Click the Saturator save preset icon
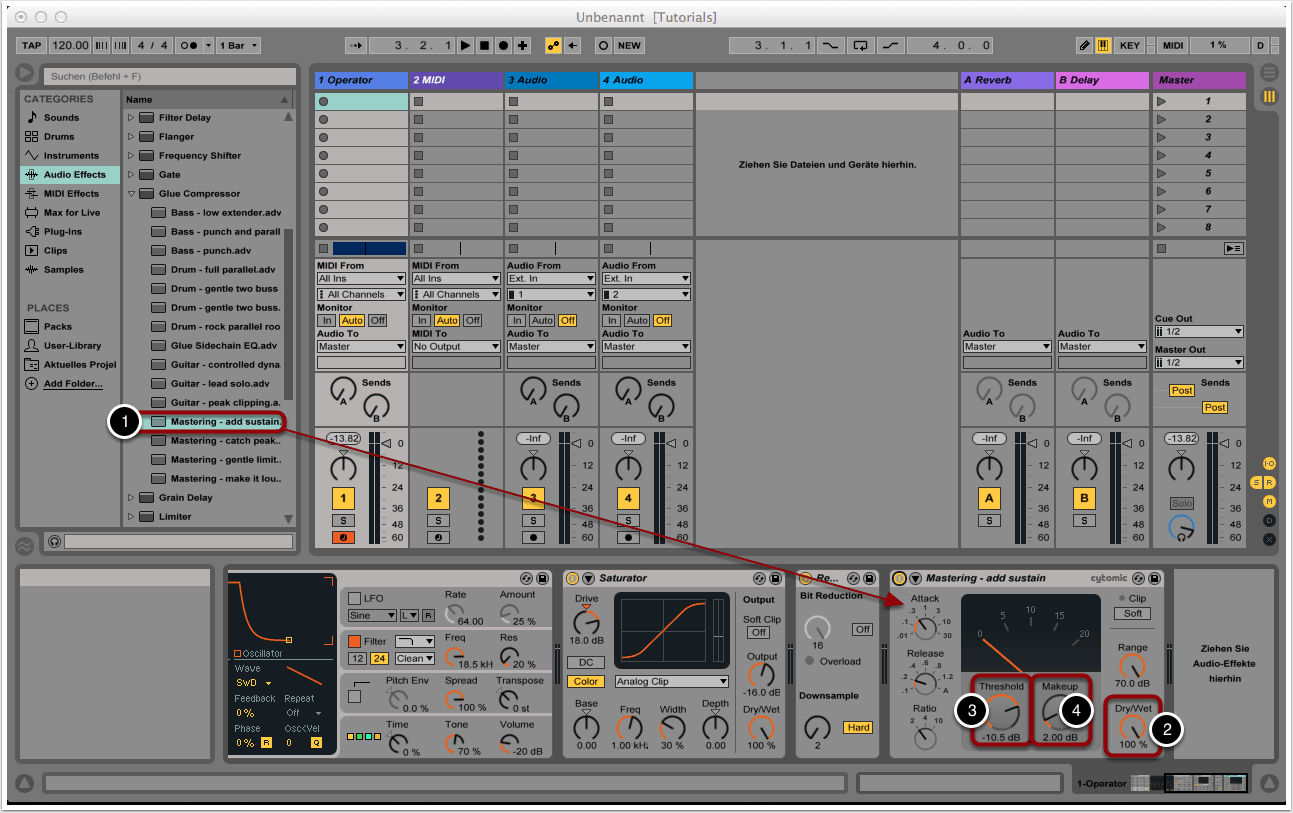 coord(777,578)
